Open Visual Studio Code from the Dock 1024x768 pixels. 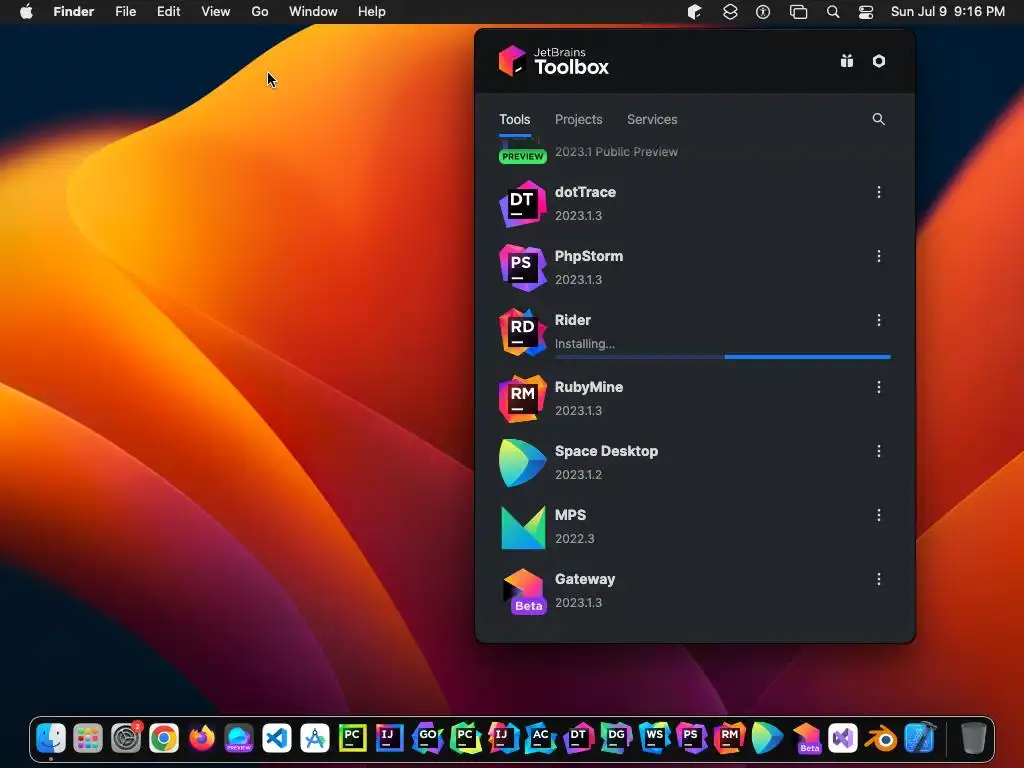pyautogui.click(x=277, y=738)
